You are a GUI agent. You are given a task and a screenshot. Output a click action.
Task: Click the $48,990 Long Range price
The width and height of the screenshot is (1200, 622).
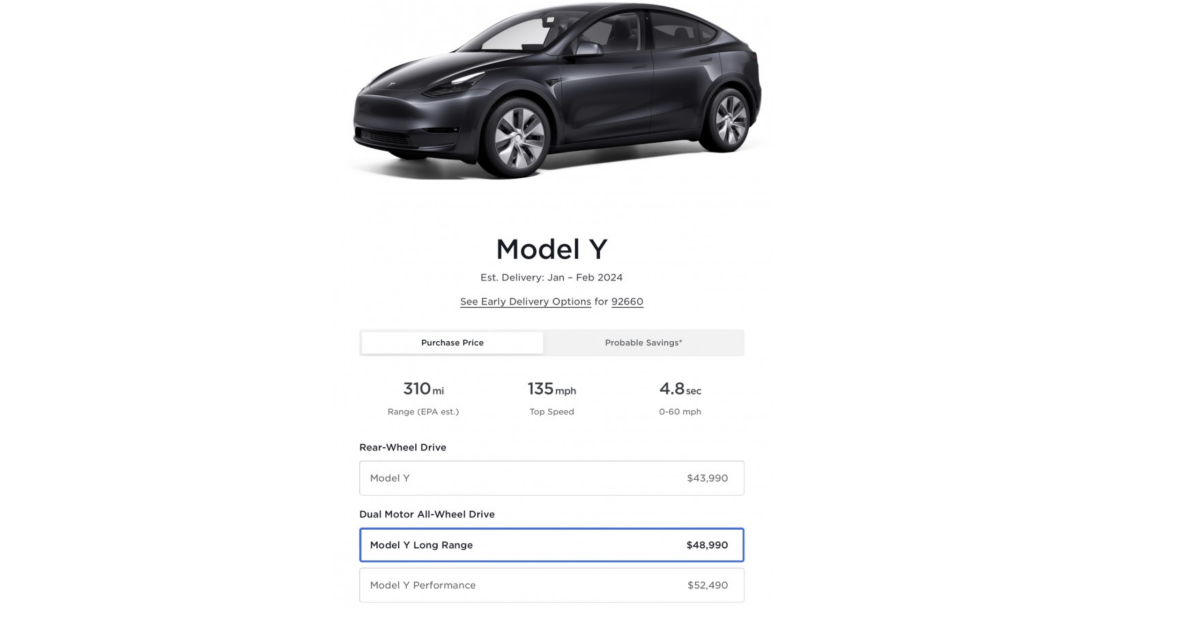pyautogui.click(x=707, y=545)
